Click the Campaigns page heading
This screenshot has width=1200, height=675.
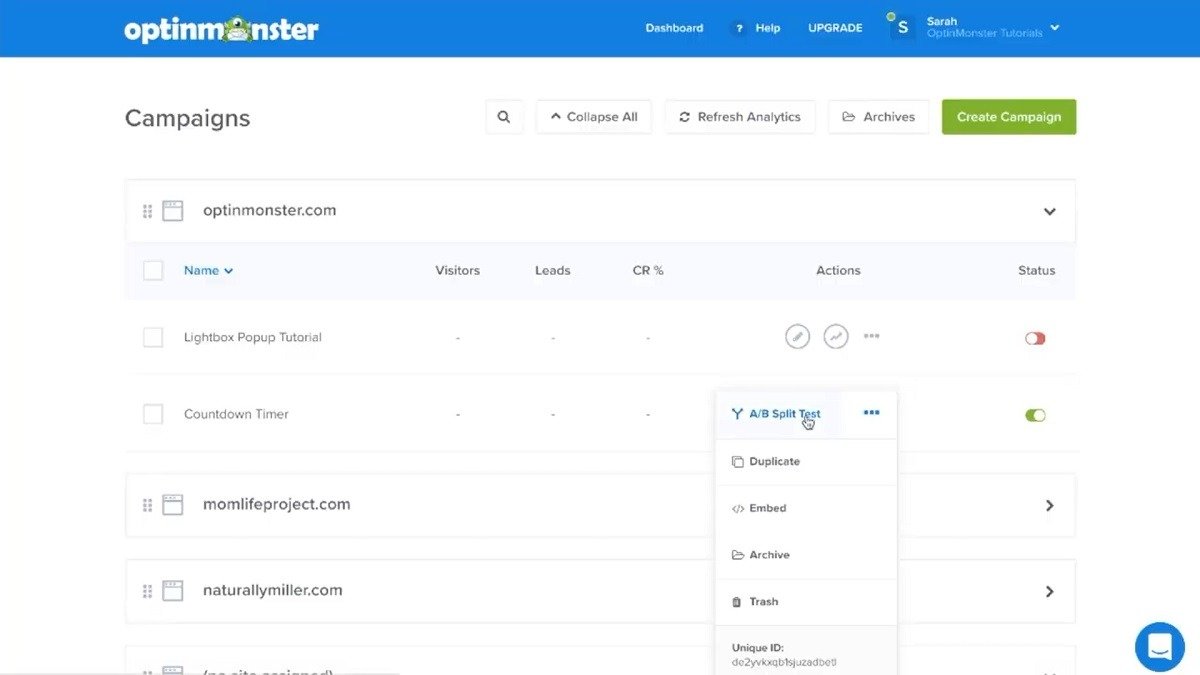coord(188,118)
